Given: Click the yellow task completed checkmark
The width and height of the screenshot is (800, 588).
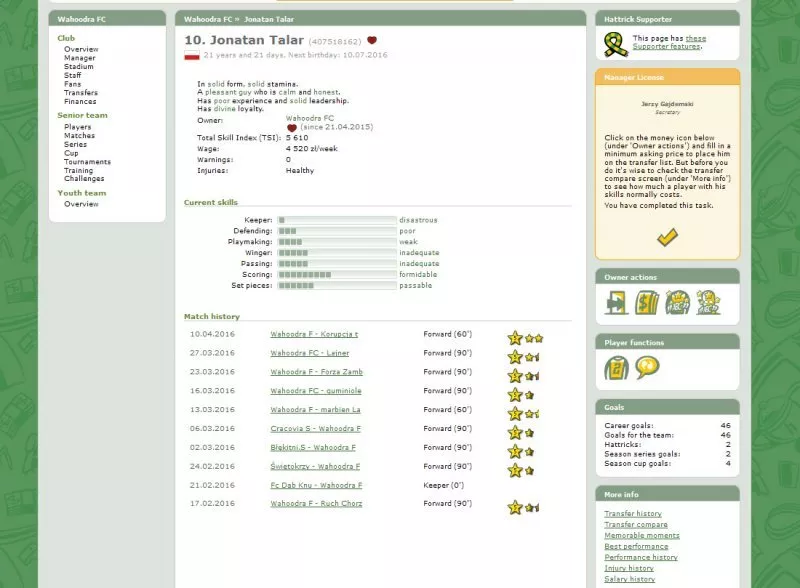Looking at the screenshot, I should pyautogui.click(x=667, y=237).
